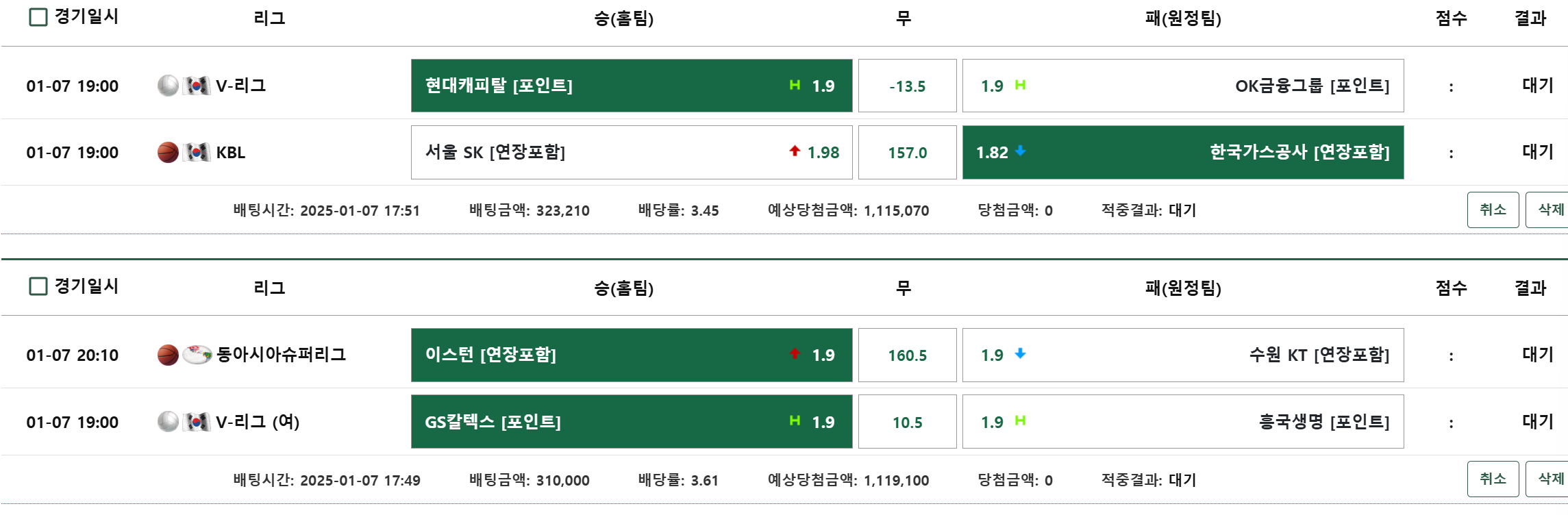Click the volleyball icon beside V-리그 (여)
The width and height of the screenshot is (1568, 515).
click(168, 422)
